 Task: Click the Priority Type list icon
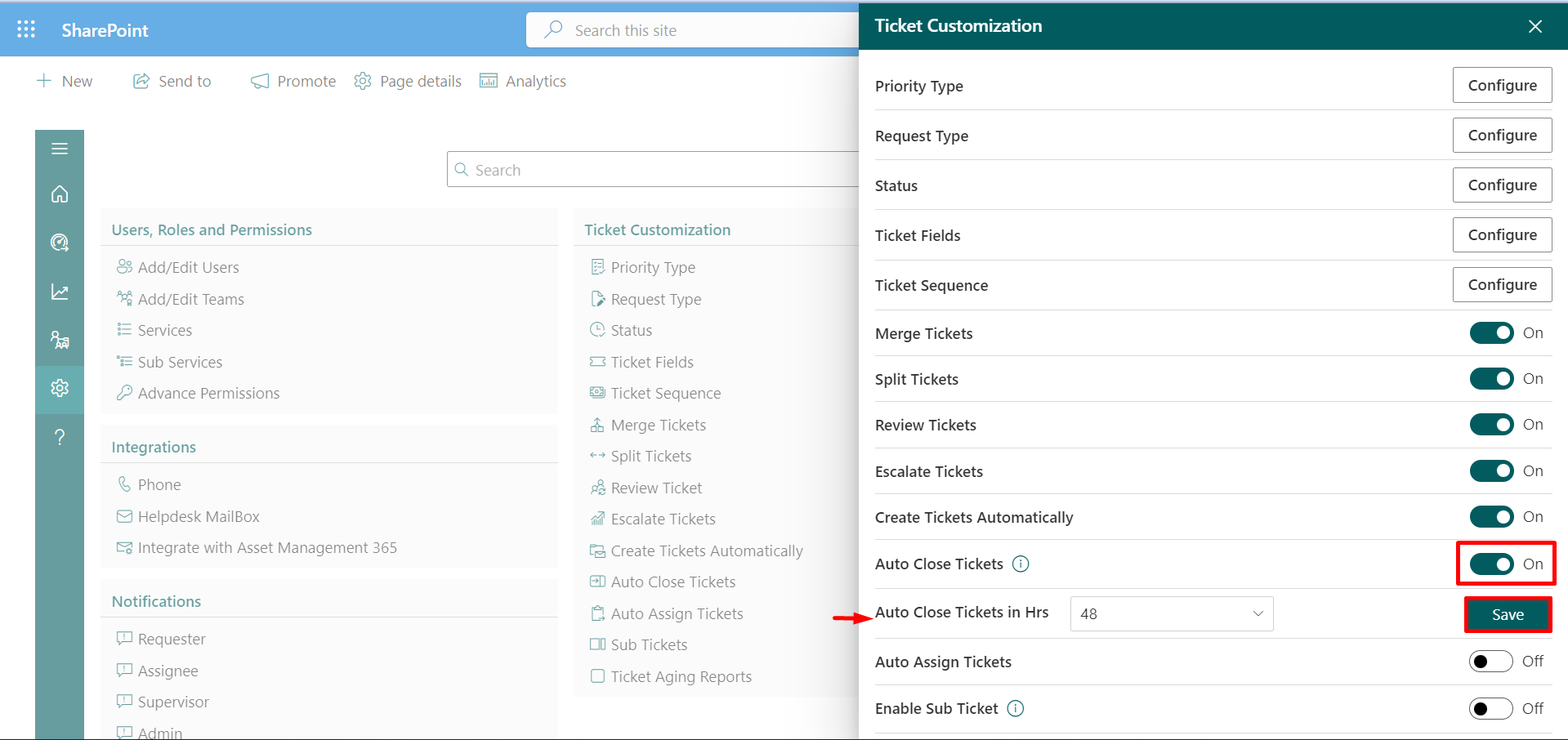coord(598,267)
